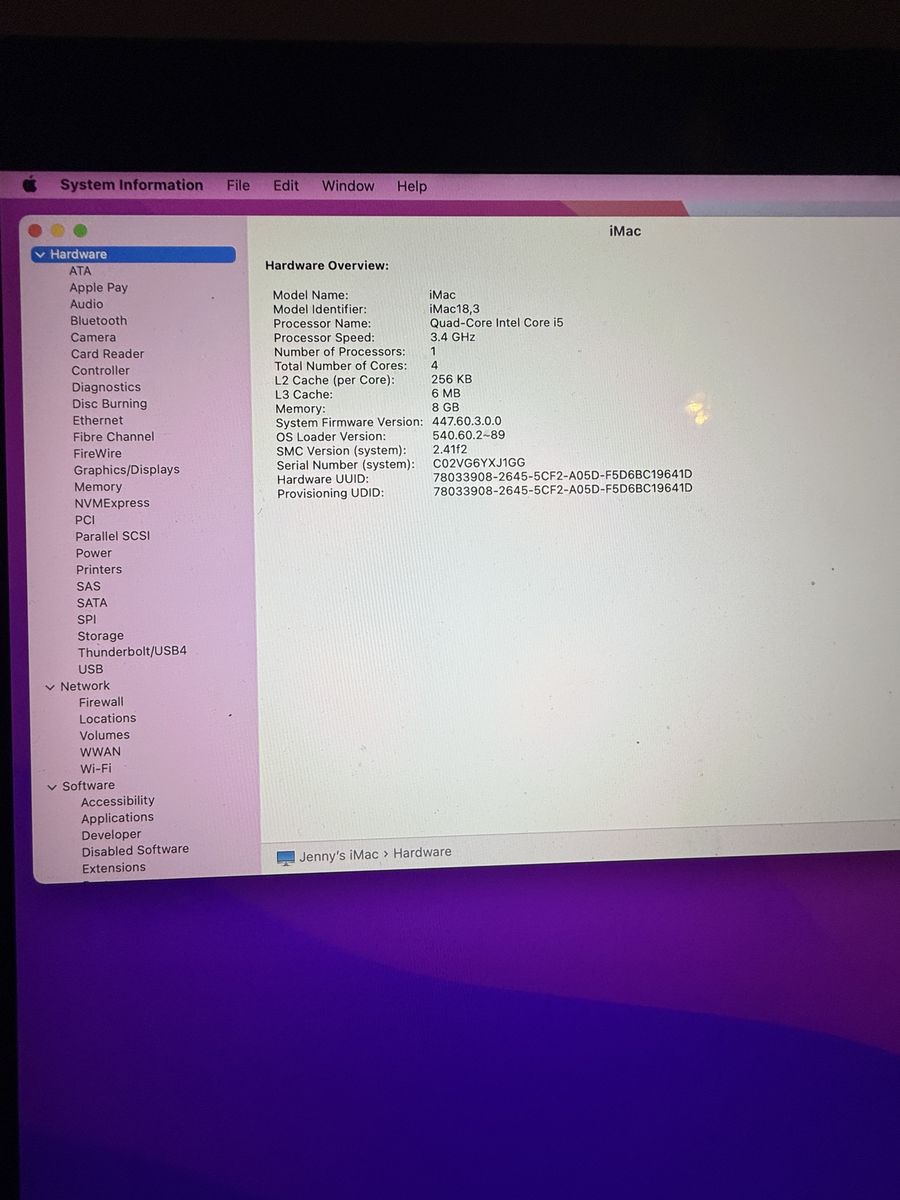
Task: Select Disabled Software in the sidebar
Action: point(135,851)
